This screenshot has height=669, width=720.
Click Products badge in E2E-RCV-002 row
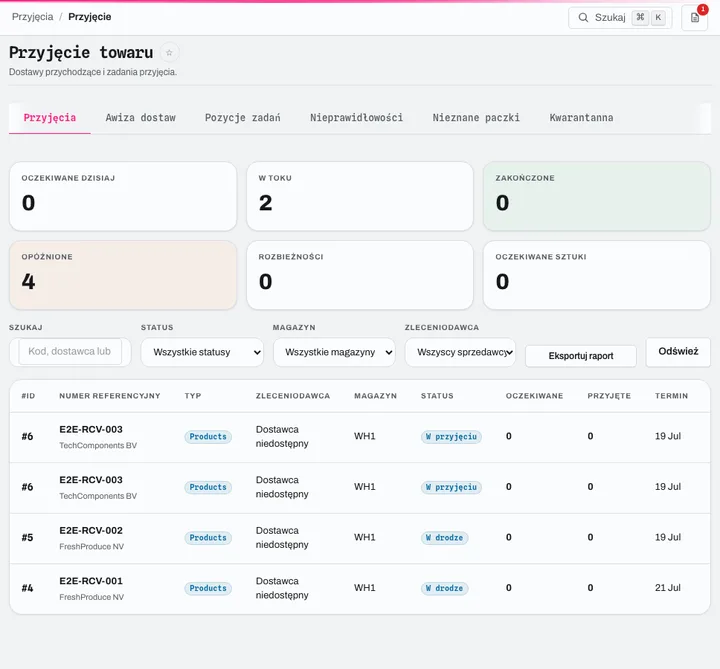(x=208, y=538)
